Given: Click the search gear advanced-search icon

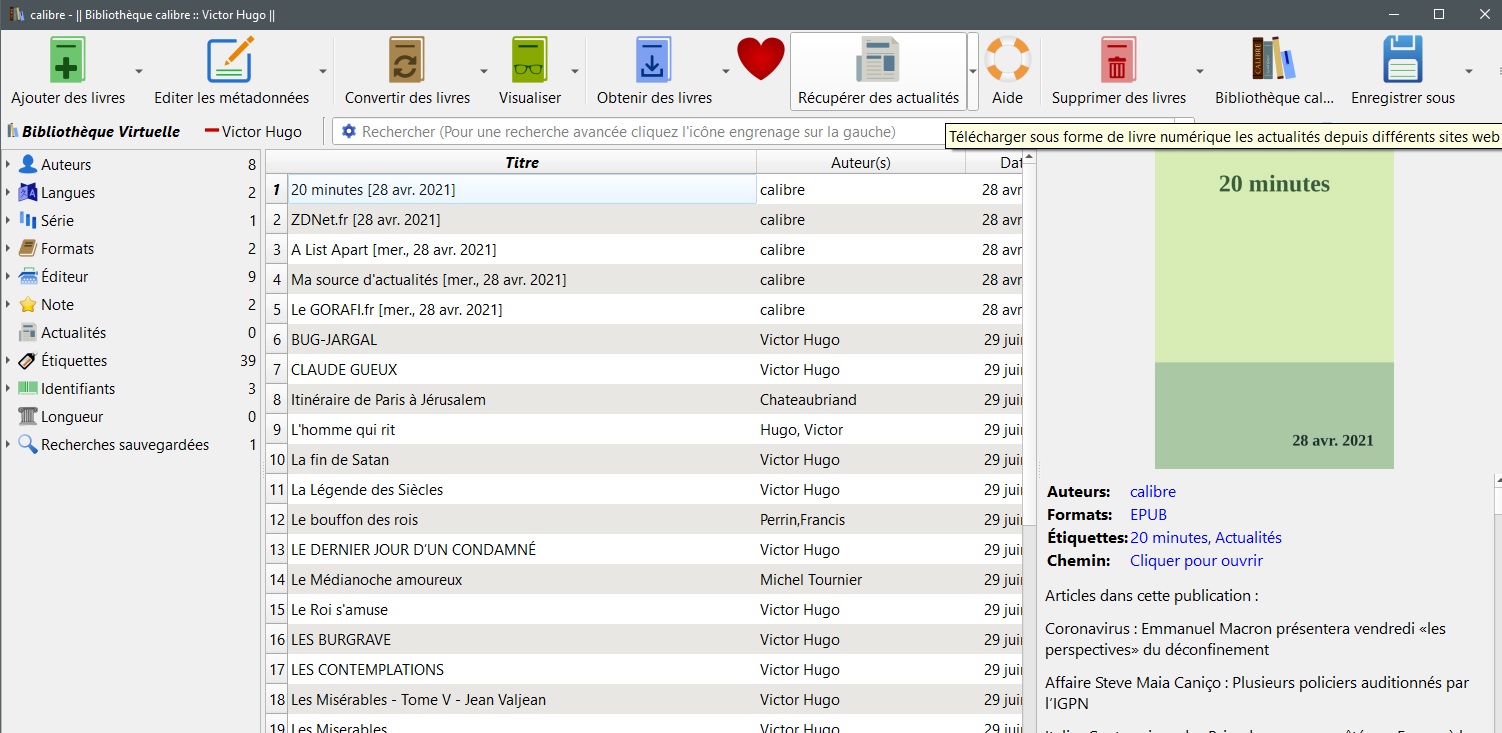Looking at the screenshot, I should pos(349,131).
